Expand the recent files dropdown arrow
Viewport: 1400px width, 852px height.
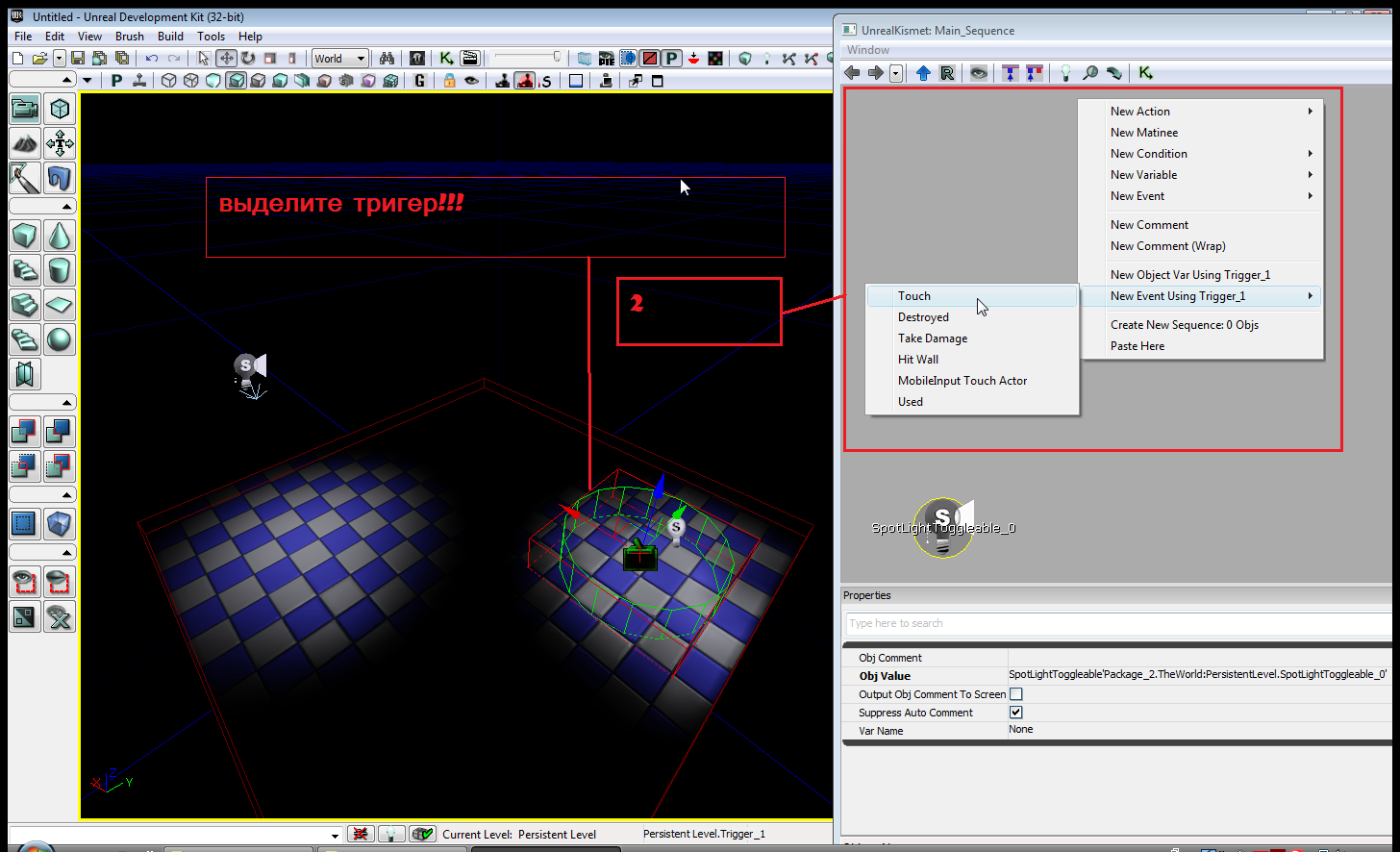click(60, 59)
